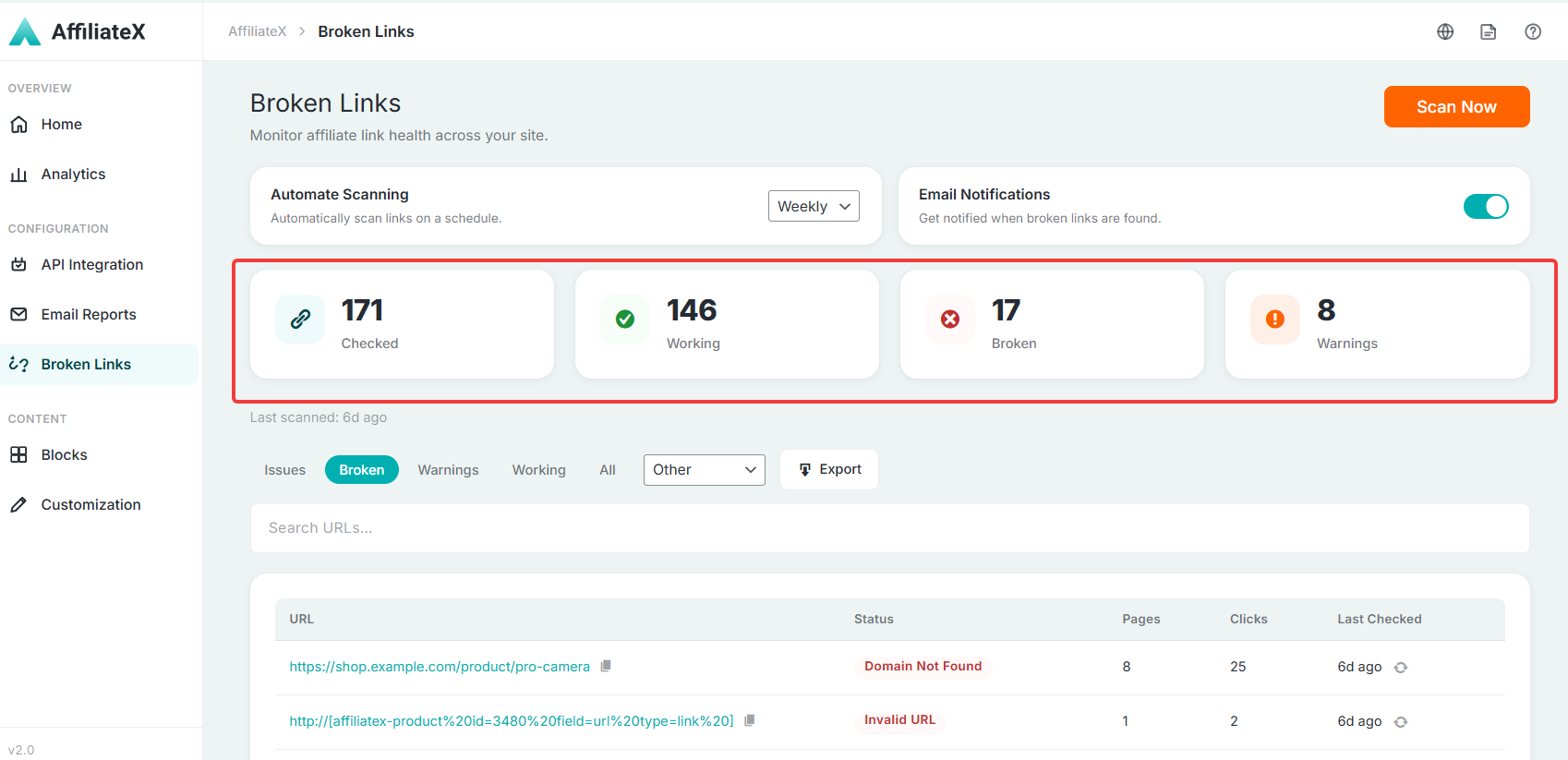The height and width of the screenshot is (760, 1568).
Task: Click the Home sidebar icon
Action: click(18, 124)
